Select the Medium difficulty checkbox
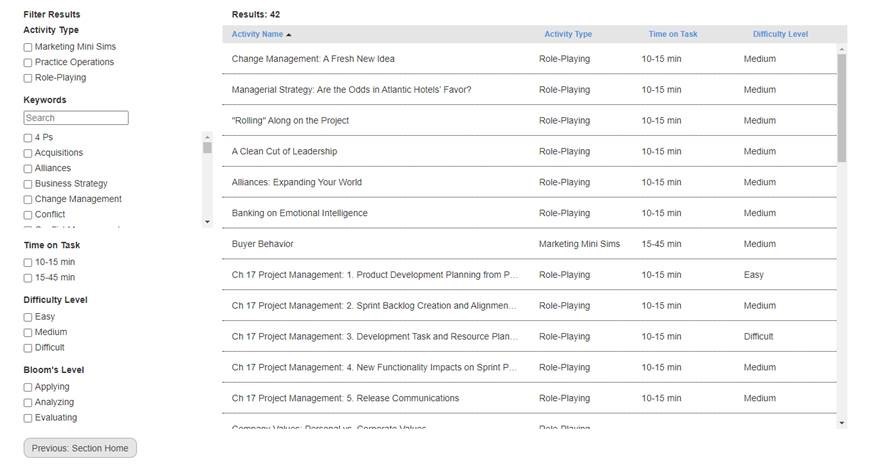Viewport: 871px width, 470px height. (x=28, y=333)
